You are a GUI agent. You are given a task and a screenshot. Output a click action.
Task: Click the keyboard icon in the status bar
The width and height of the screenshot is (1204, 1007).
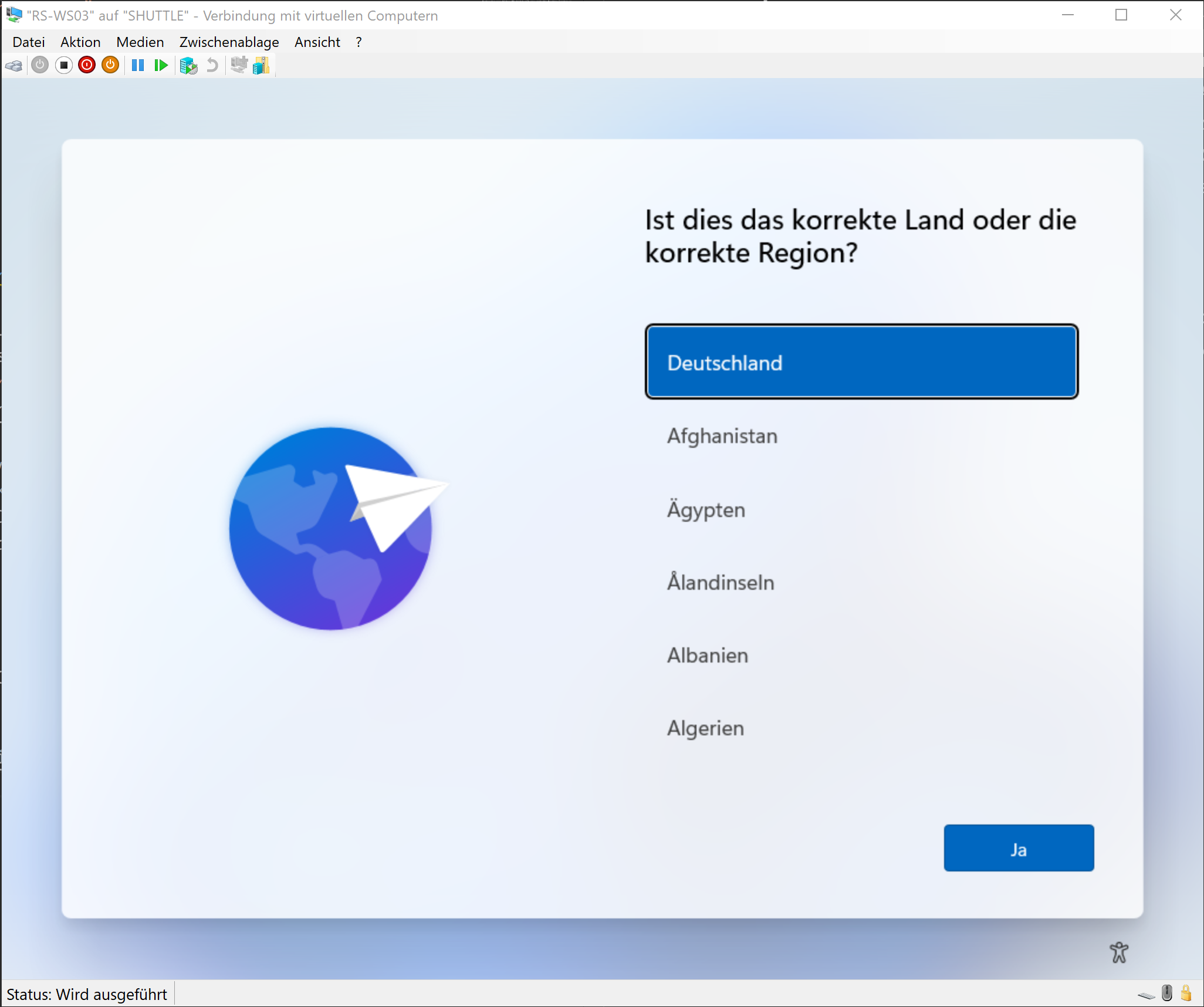coord(1145,994)
